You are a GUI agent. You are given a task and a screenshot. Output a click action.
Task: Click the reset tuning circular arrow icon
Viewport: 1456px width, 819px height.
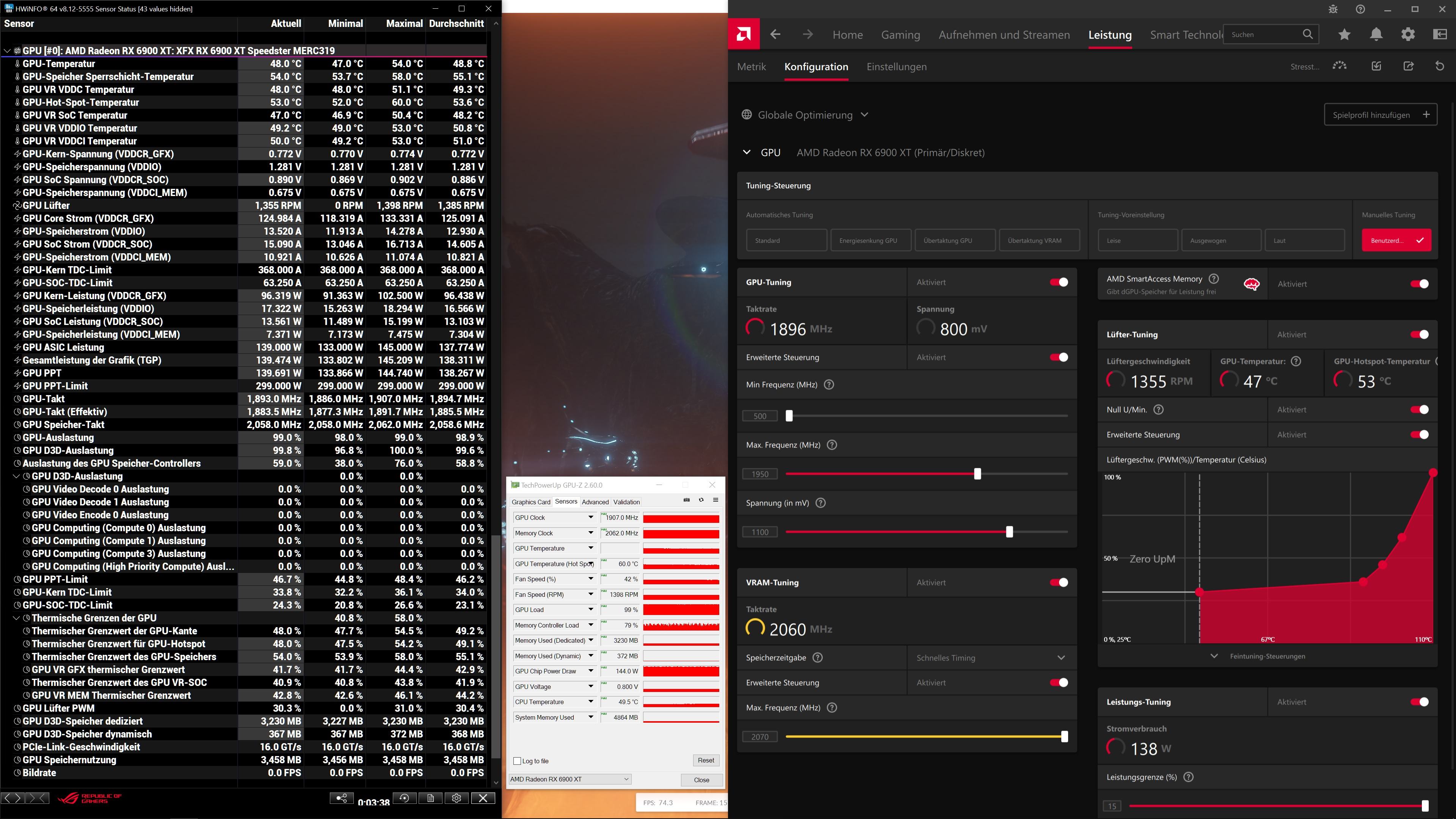click(1440, 66)
